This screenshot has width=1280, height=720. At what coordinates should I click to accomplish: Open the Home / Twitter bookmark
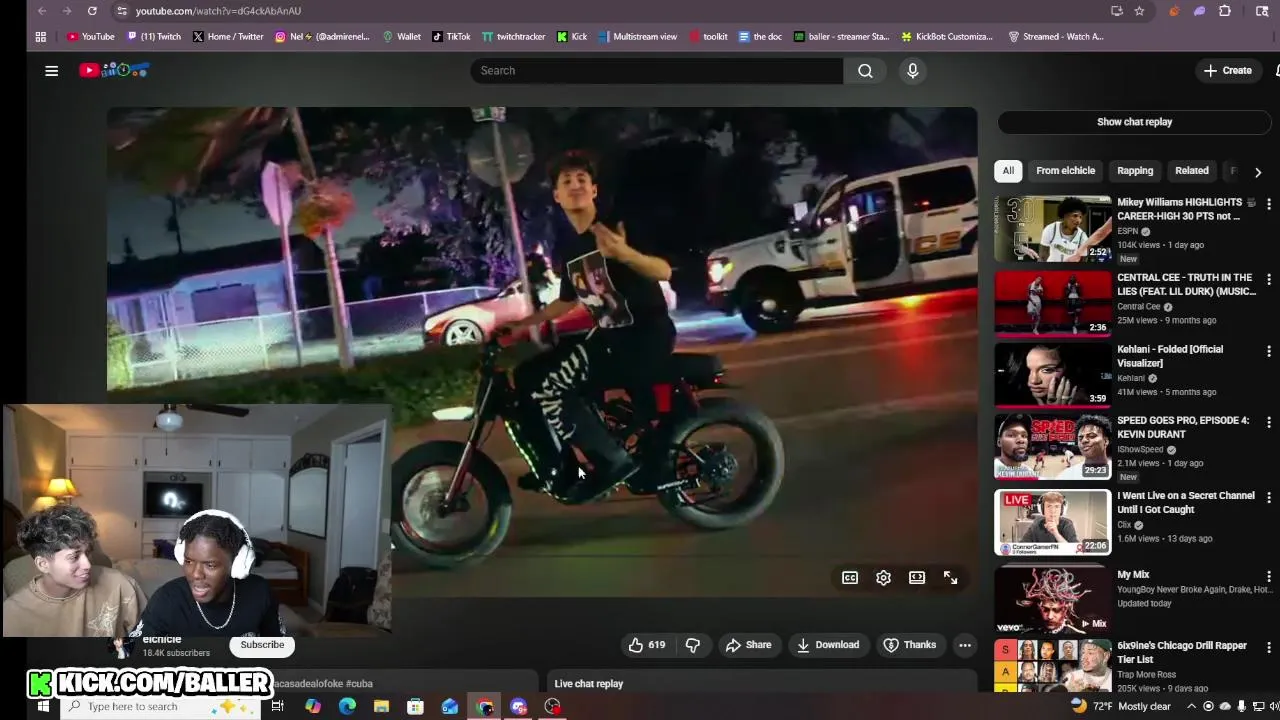(x=228, y=37)
